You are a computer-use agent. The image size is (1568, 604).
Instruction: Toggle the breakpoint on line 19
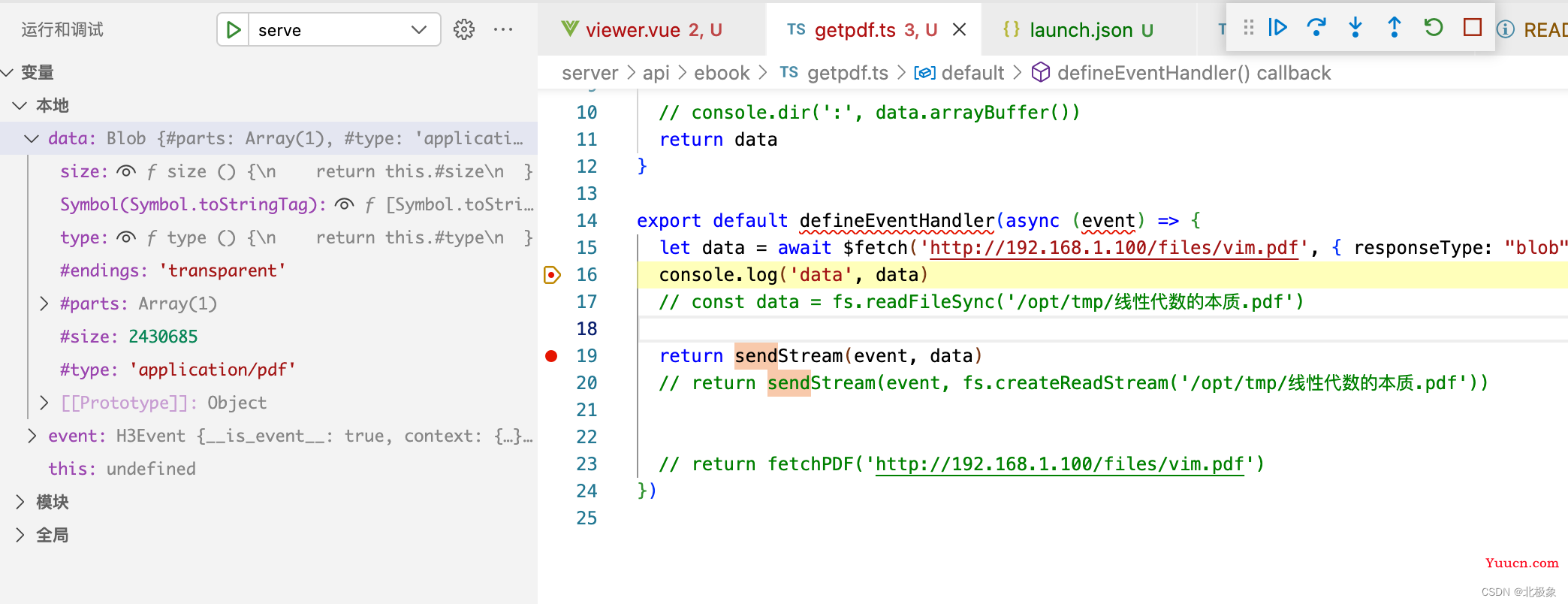coord(551,356)
